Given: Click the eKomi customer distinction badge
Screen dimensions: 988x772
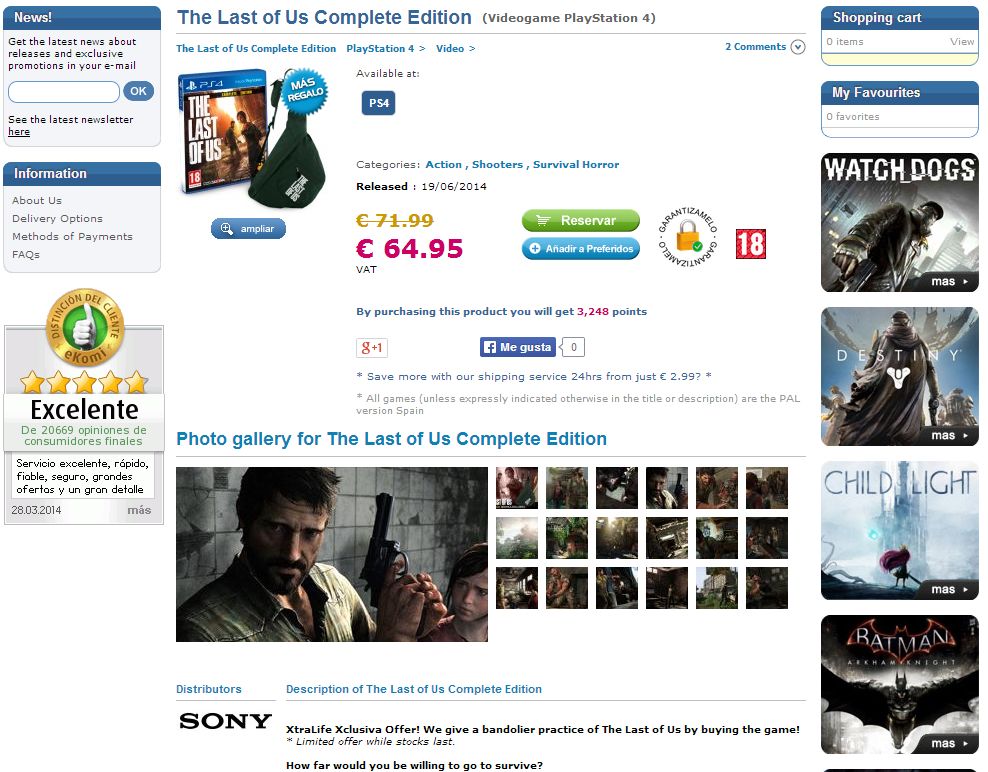Looking at the screenshot, I should (x=84, y=328).
